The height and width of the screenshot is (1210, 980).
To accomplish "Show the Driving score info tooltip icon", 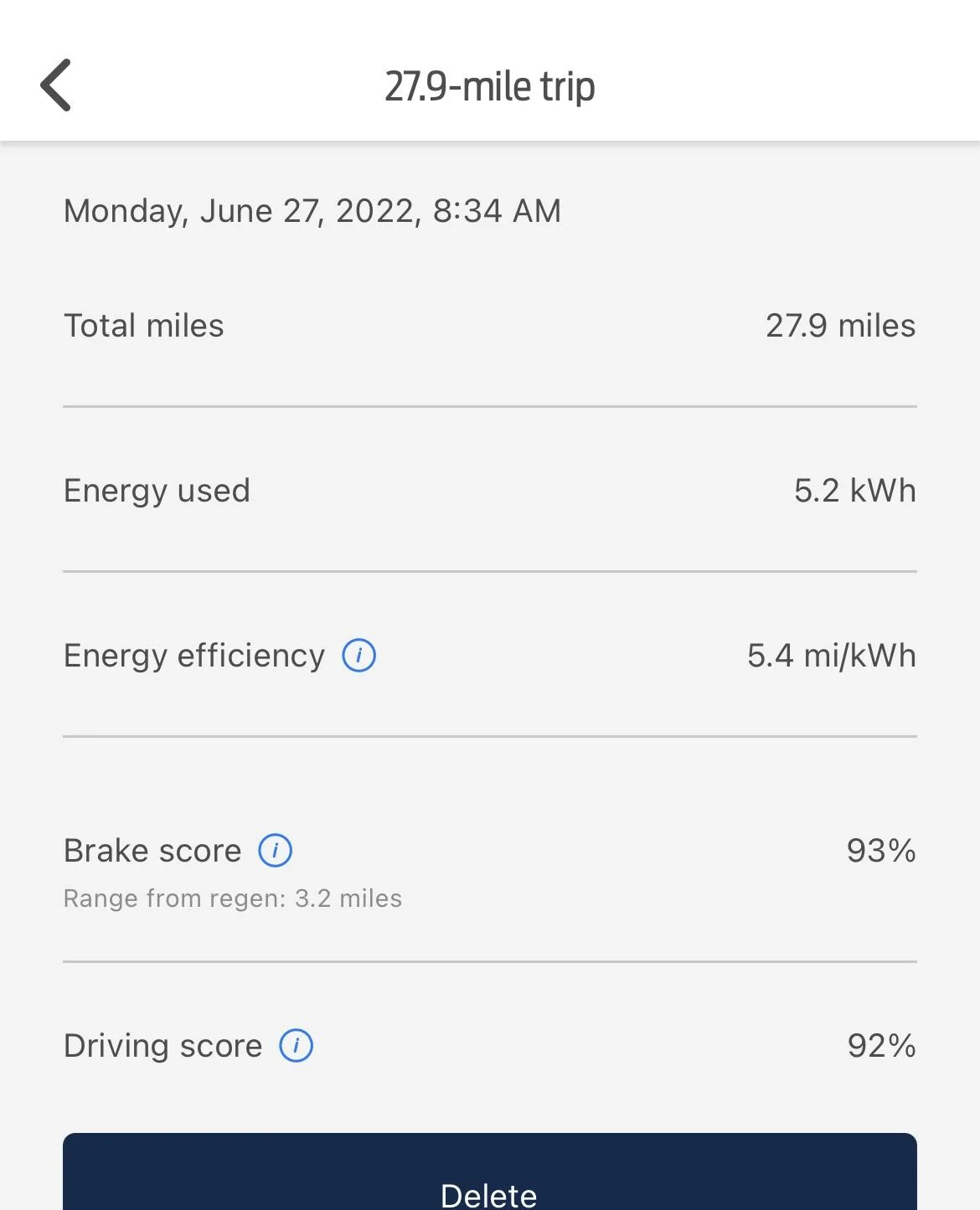I will tap(297, 1046).
